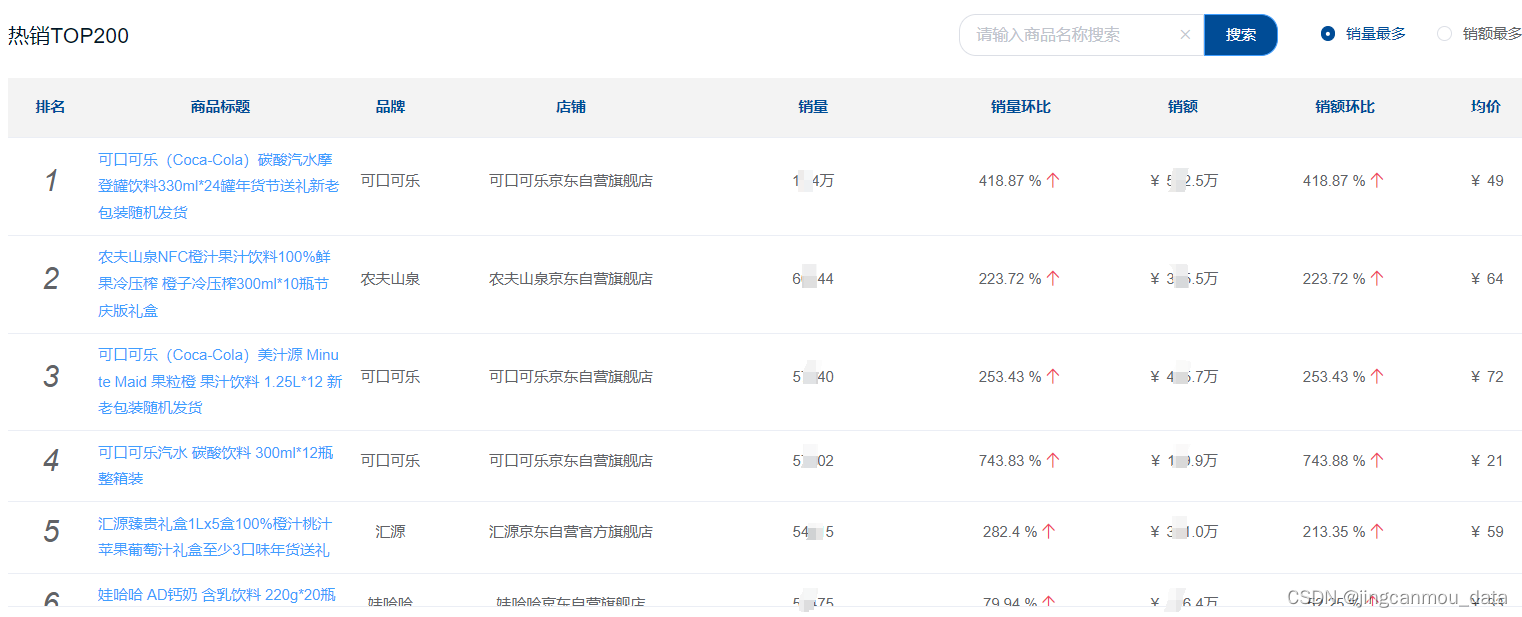Image resolution: width=1522 pixels, height=617 pixels.
Task: Click the 销量环比 253.43 % value in row 3
Action: pos(1010,377)
